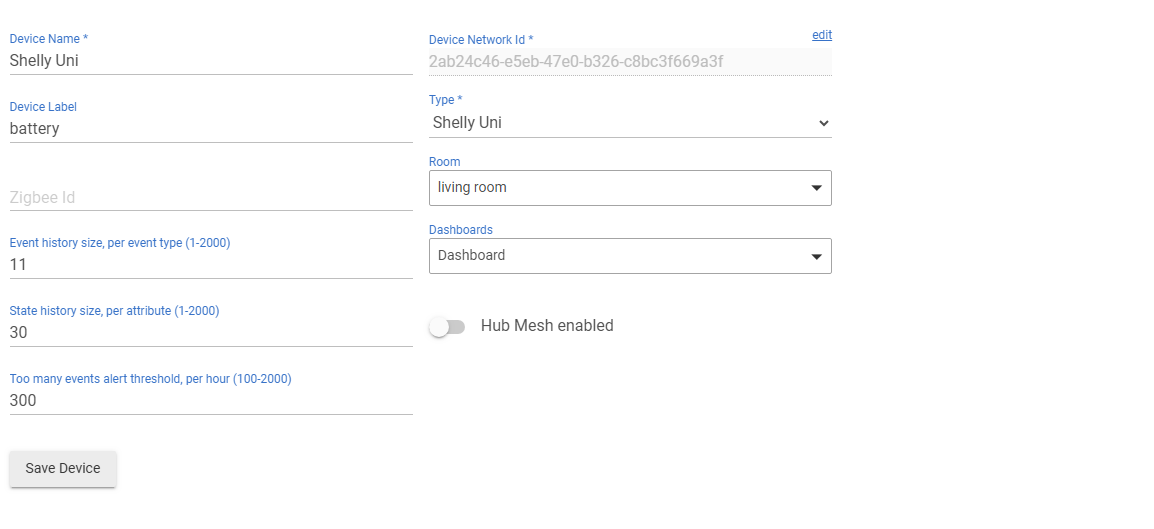The image size is (1154, 529).
Task: Click the arrow icon of Dashboards dropdown
Action: pos(816,257)
